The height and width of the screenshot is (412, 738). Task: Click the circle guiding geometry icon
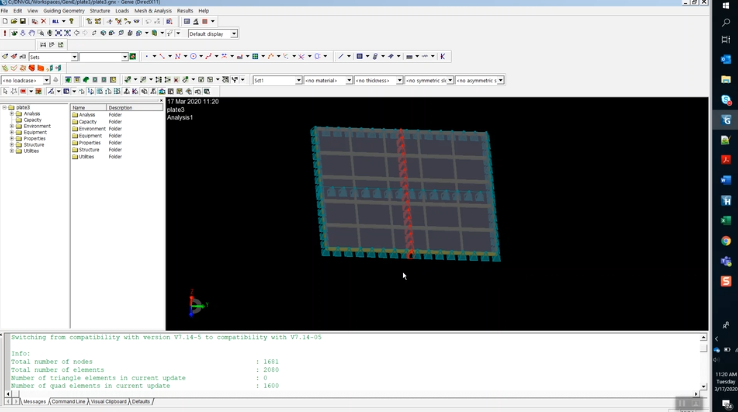193,57
